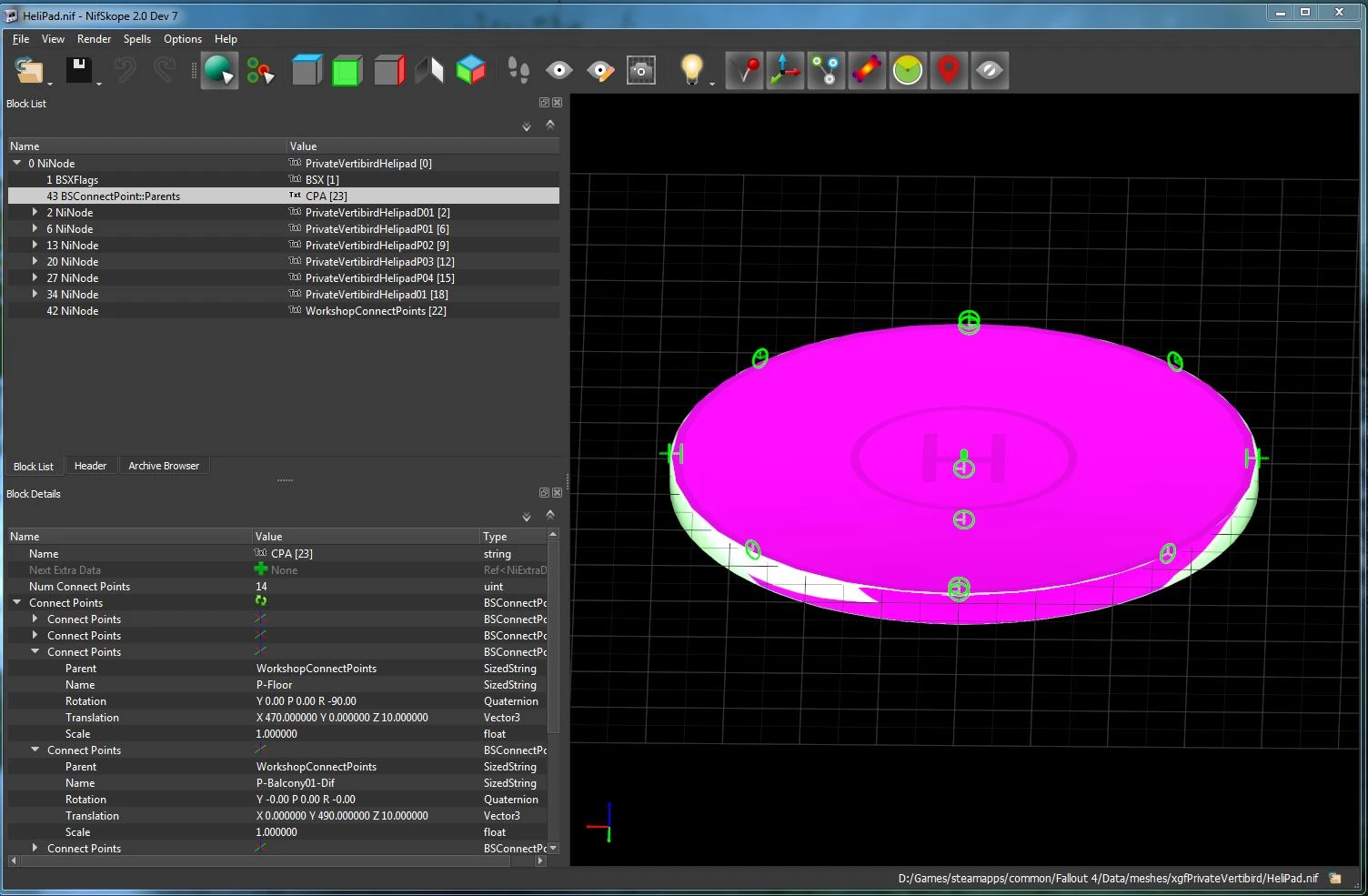Click the plain eye view icon
Viewport: 1368px width, 896px height.
tap(558, 70)
